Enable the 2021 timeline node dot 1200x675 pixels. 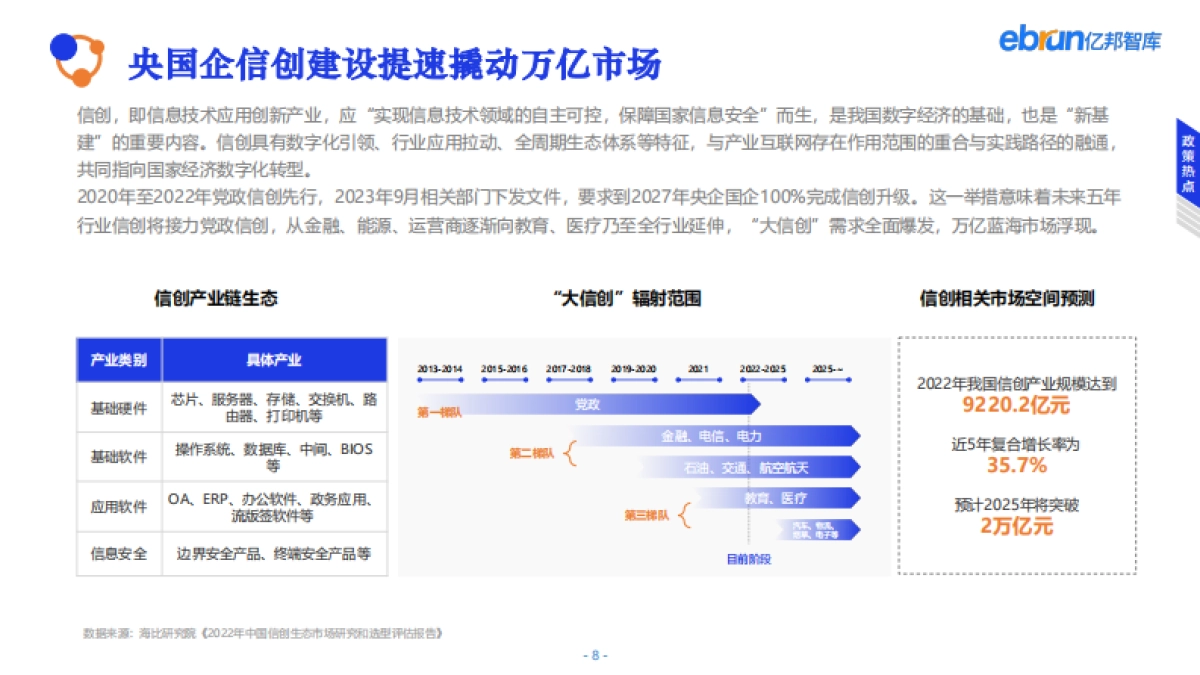(x=698, y=379)
